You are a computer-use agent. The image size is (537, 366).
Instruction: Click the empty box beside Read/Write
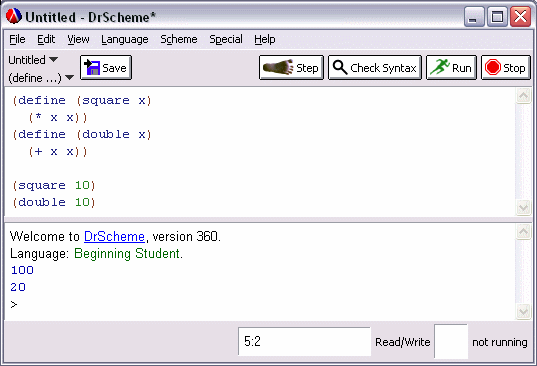pos(451,341)
